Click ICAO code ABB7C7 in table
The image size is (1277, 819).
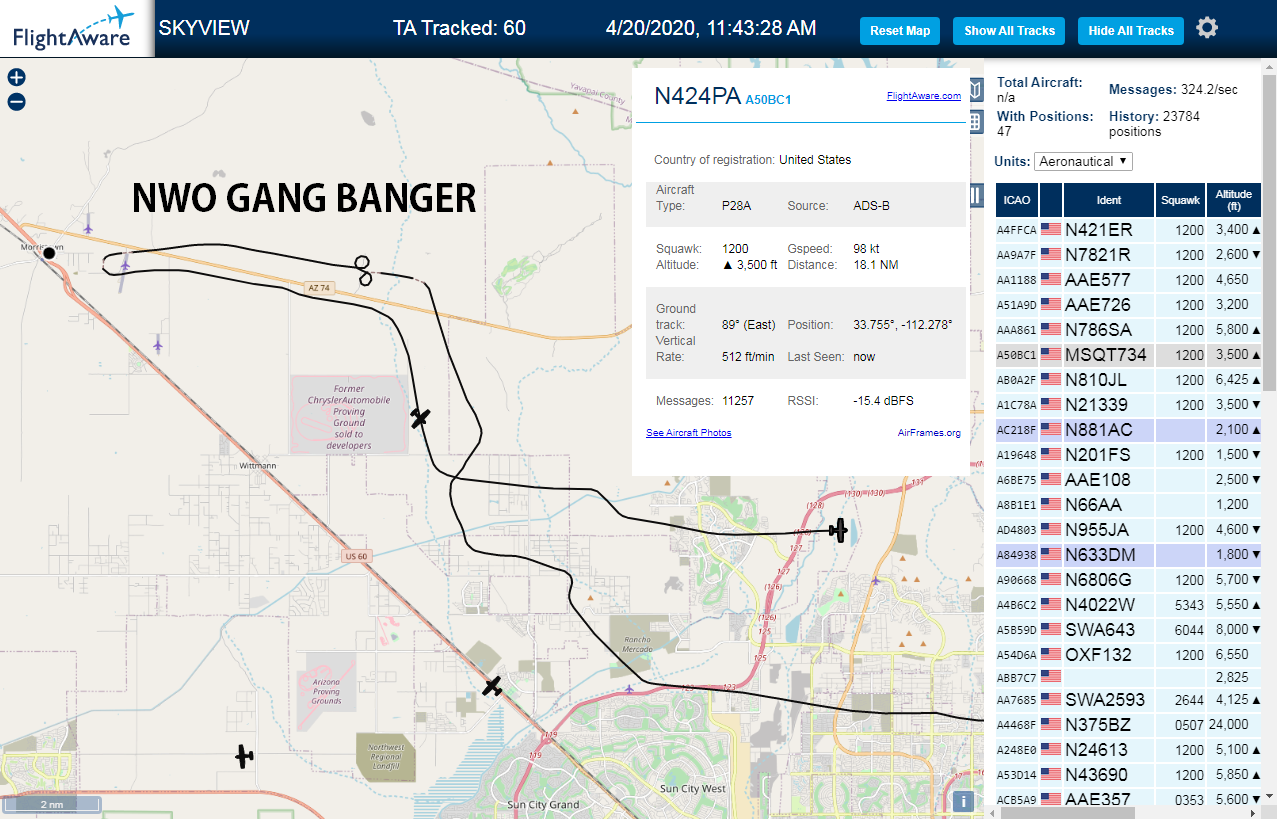1016,678
